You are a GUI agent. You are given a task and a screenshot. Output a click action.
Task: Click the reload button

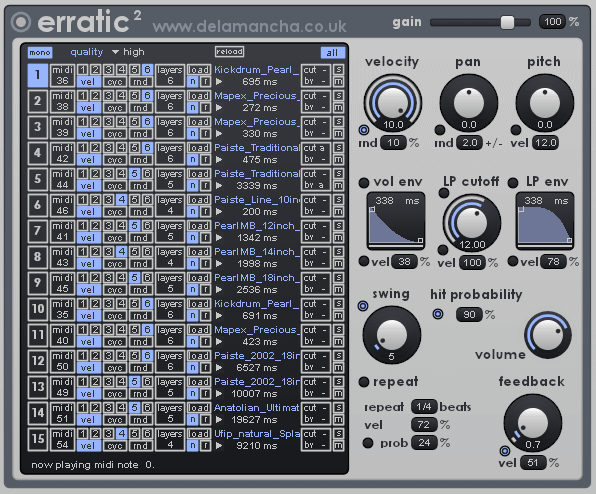(x=230, y=52)
